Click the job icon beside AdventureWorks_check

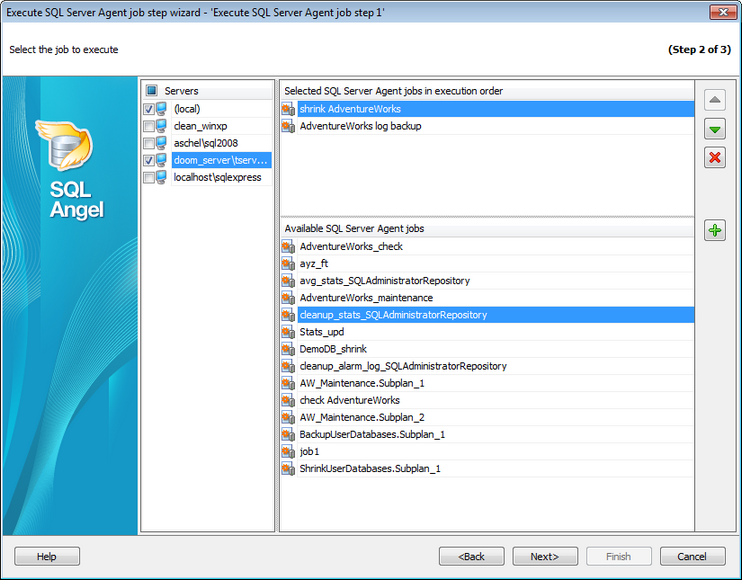coord(288,246)
